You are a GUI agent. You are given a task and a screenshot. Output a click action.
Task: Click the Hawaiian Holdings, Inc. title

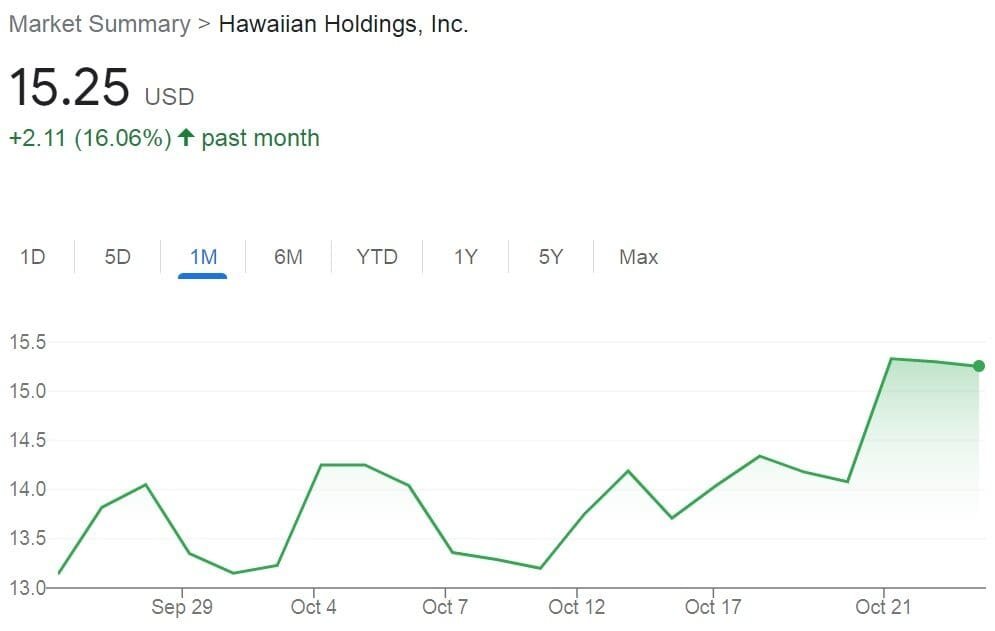click(x=343, y=25)
